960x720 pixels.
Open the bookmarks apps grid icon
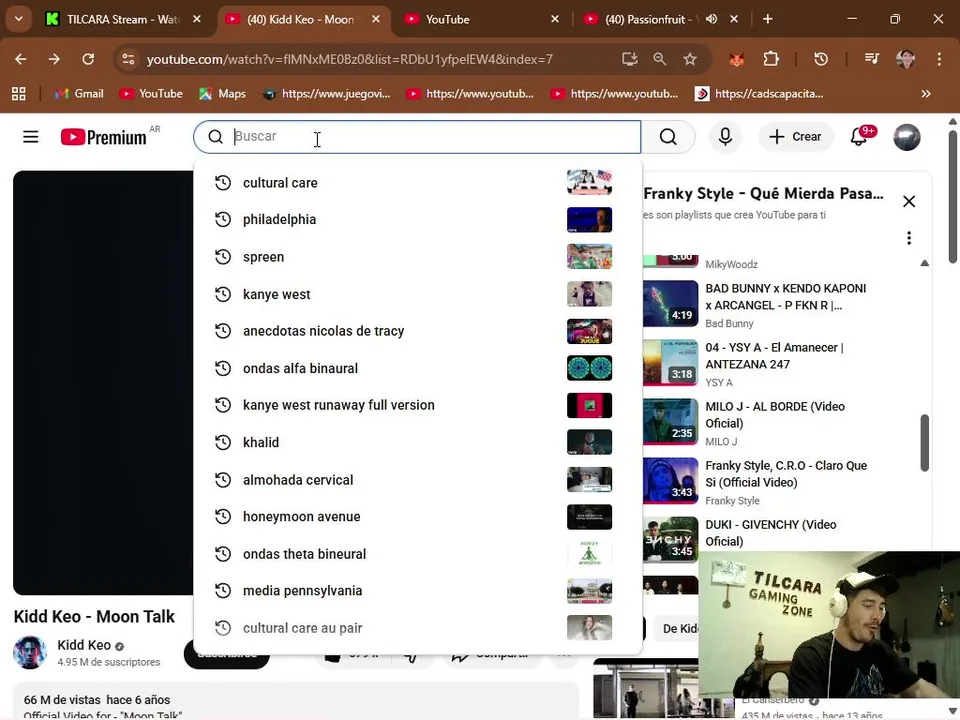tap(19, 94)
